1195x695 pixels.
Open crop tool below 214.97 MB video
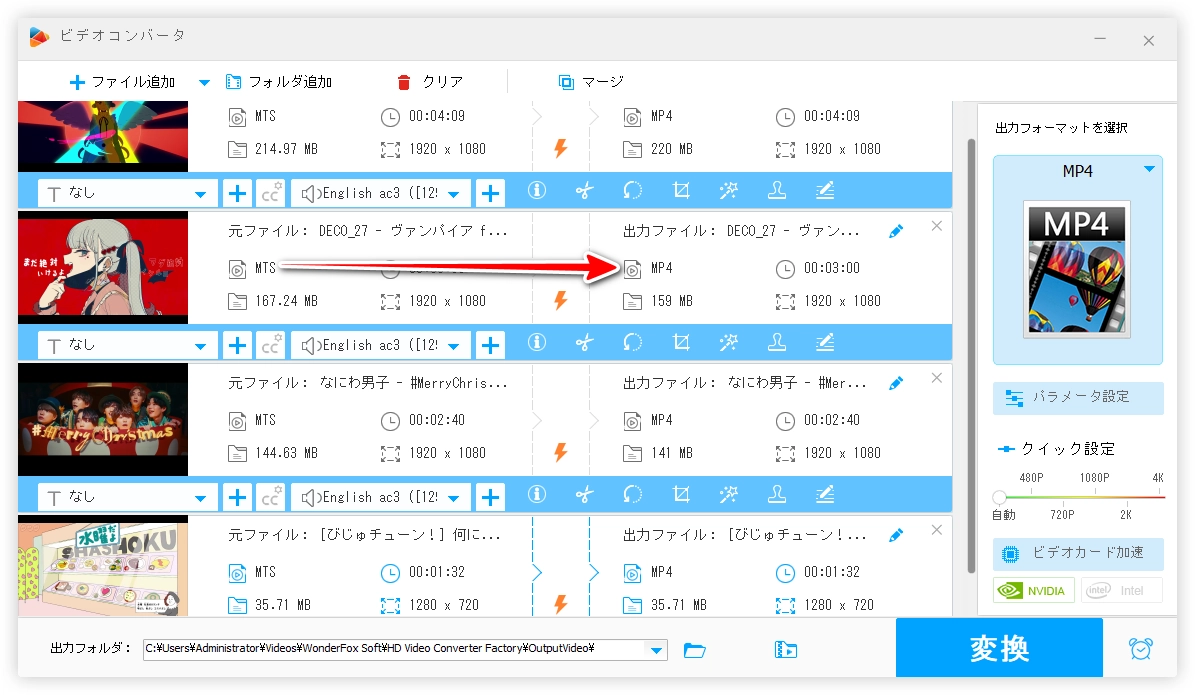tap(681, 191)
